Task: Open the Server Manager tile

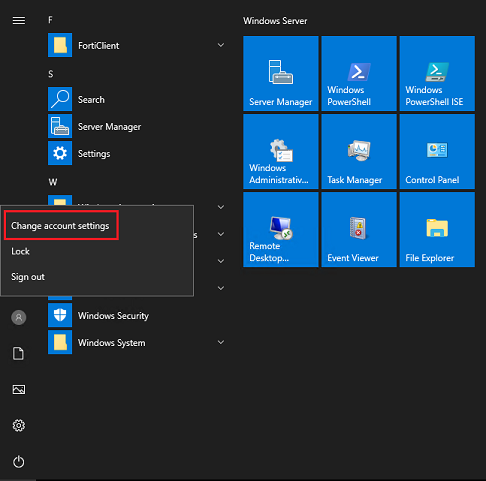Action: coord(281,73)
